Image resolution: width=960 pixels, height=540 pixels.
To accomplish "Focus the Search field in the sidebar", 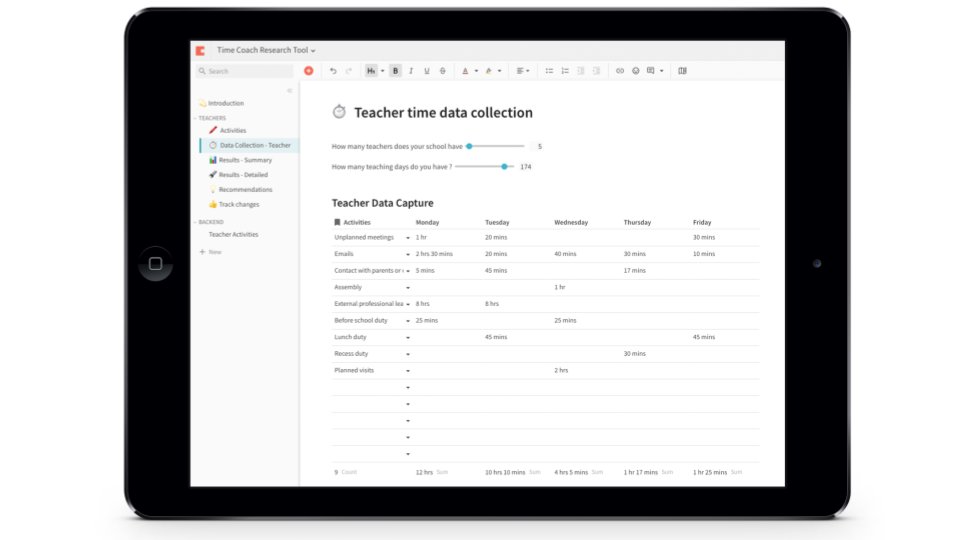I will [246, 71].
